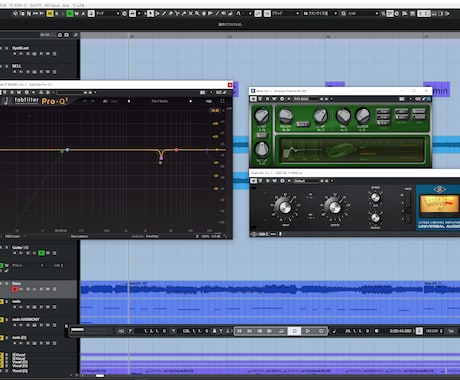The image size is (460, 380).
Task: Click transport Forward button
Action: tap(270, 331)
